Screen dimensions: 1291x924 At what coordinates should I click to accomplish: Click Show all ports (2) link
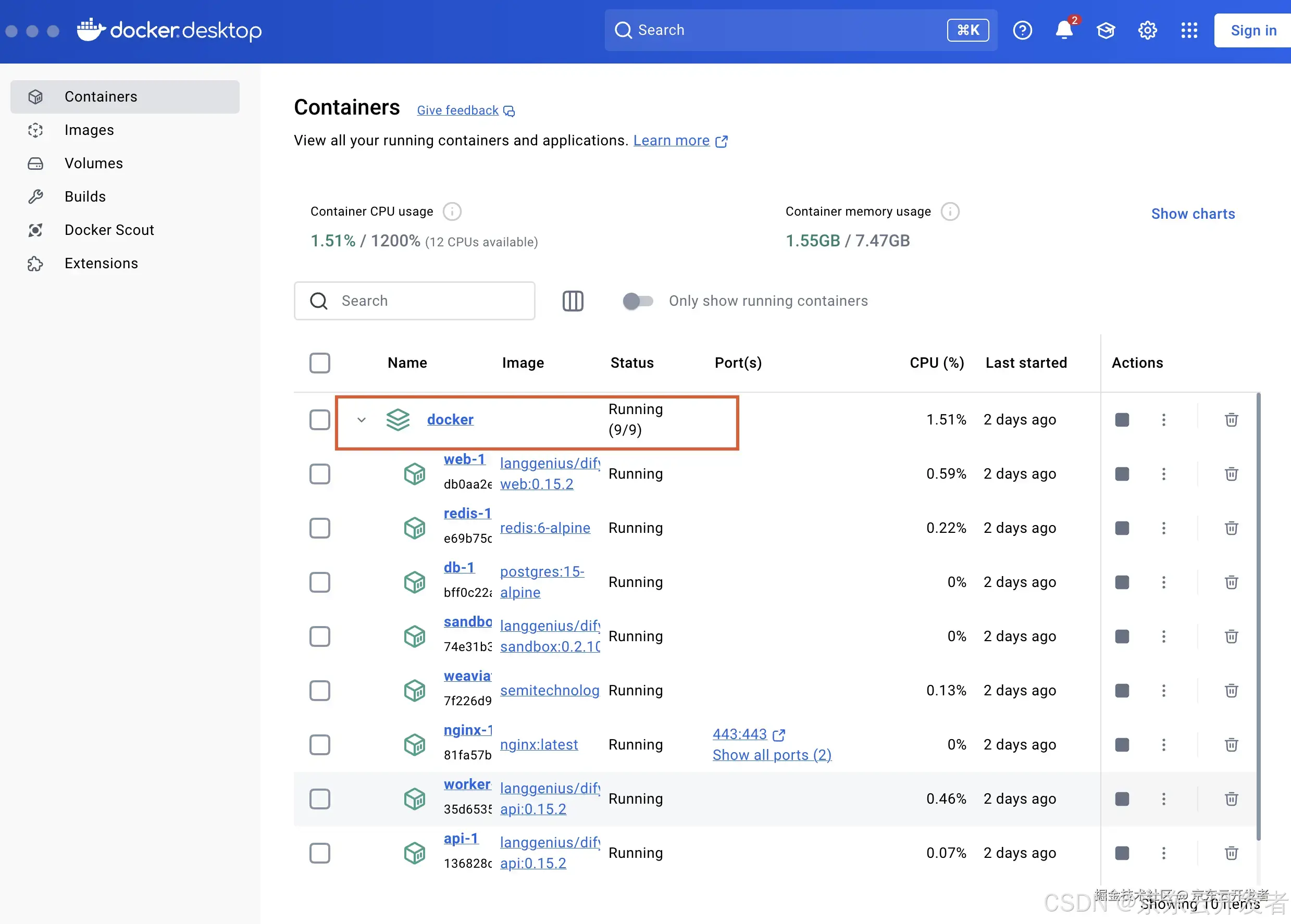[772, 755]
